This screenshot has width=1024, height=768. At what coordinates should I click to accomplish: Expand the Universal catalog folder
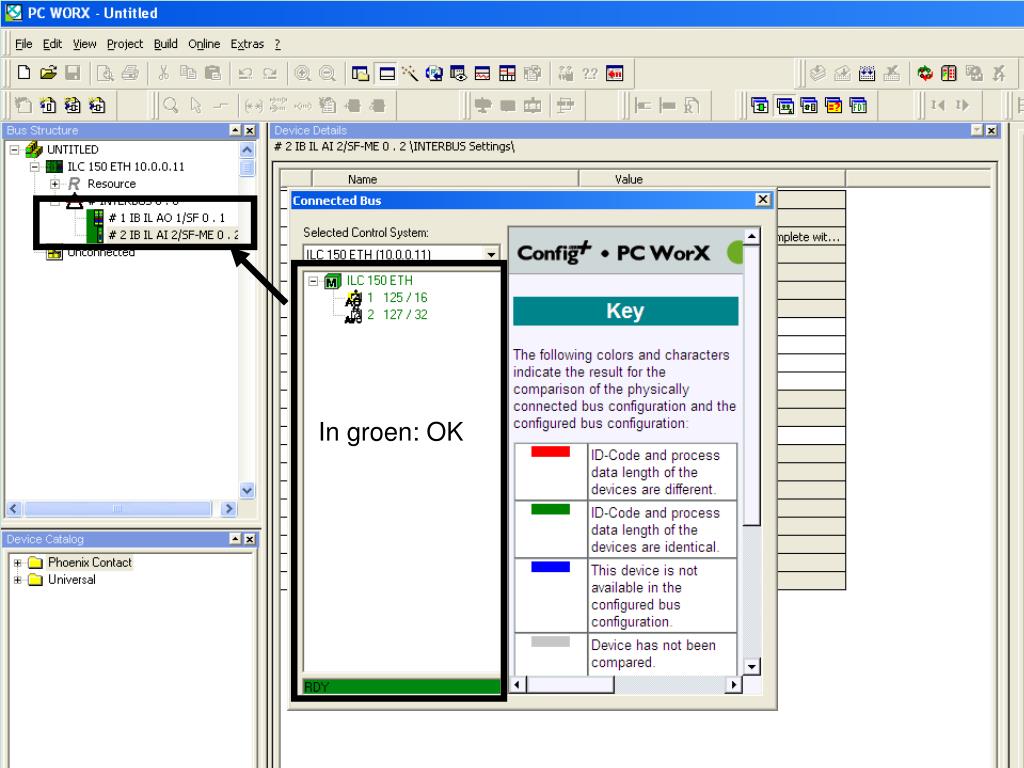point(18,579)
